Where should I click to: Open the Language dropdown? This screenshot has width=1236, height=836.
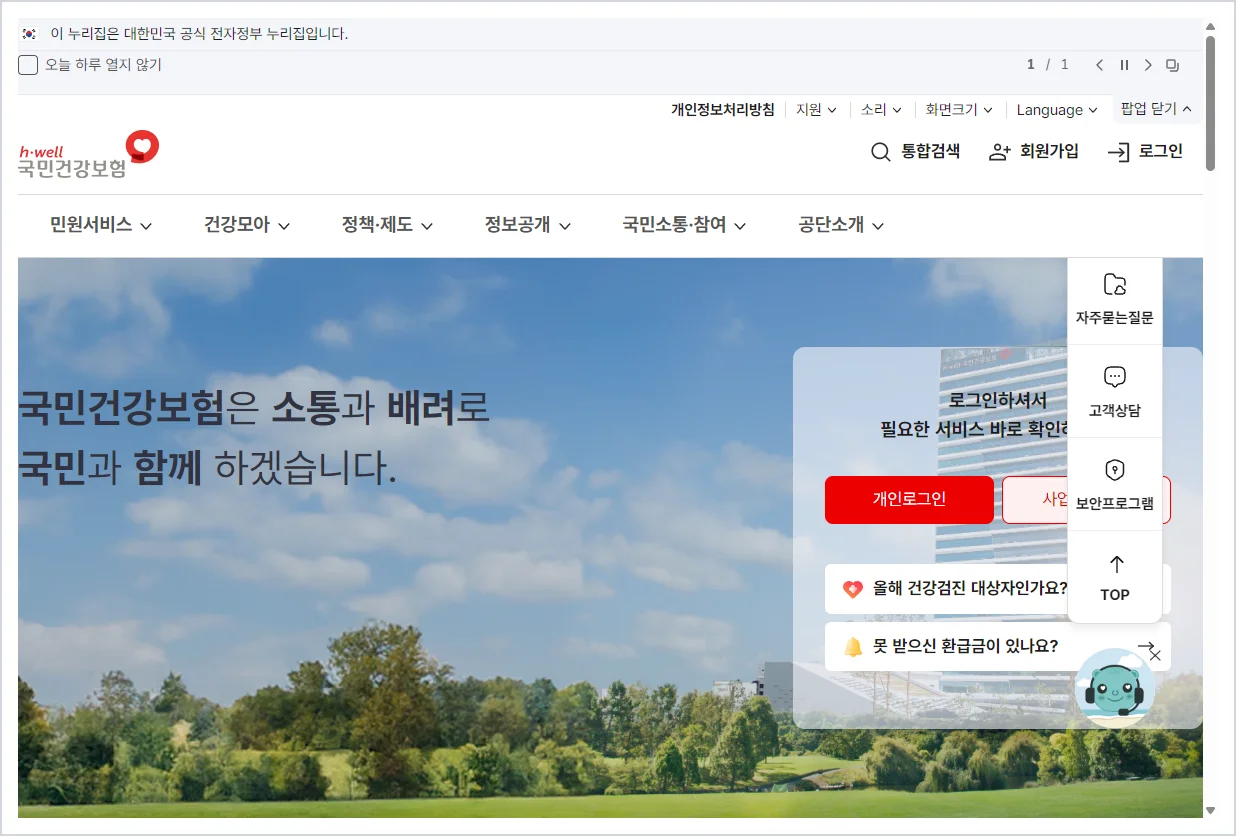coord(1057,110)
